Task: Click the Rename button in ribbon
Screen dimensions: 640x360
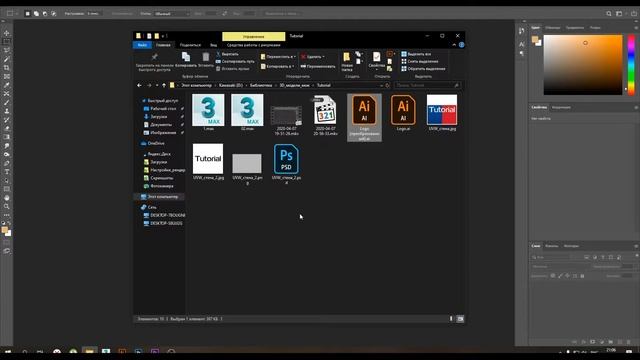Action: (x=318, y=66)
